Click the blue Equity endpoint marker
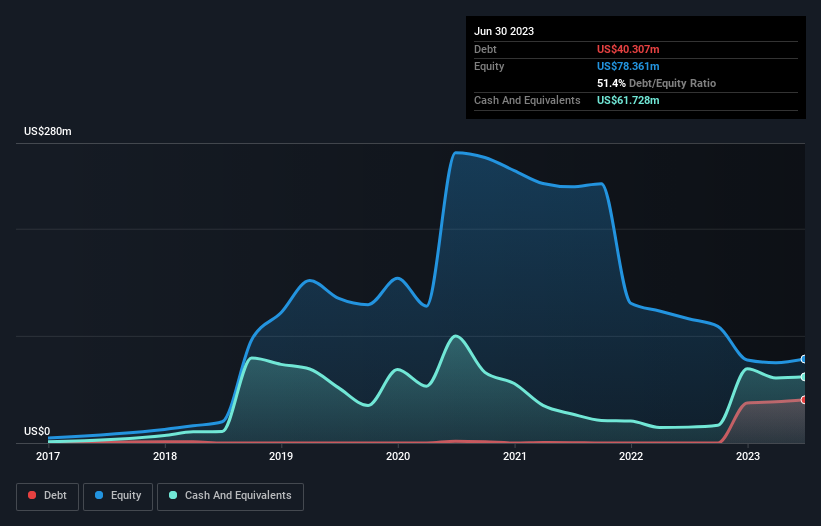821x526 pixels. click(804, 359)
